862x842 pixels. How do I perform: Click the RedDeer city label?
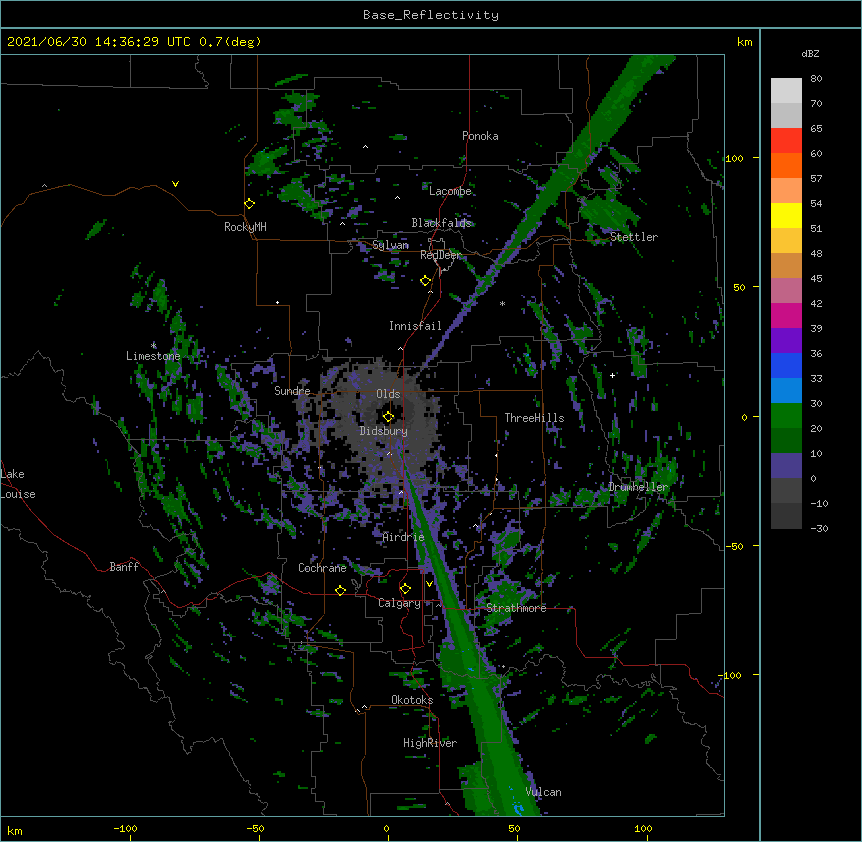(x=440, y=255)
